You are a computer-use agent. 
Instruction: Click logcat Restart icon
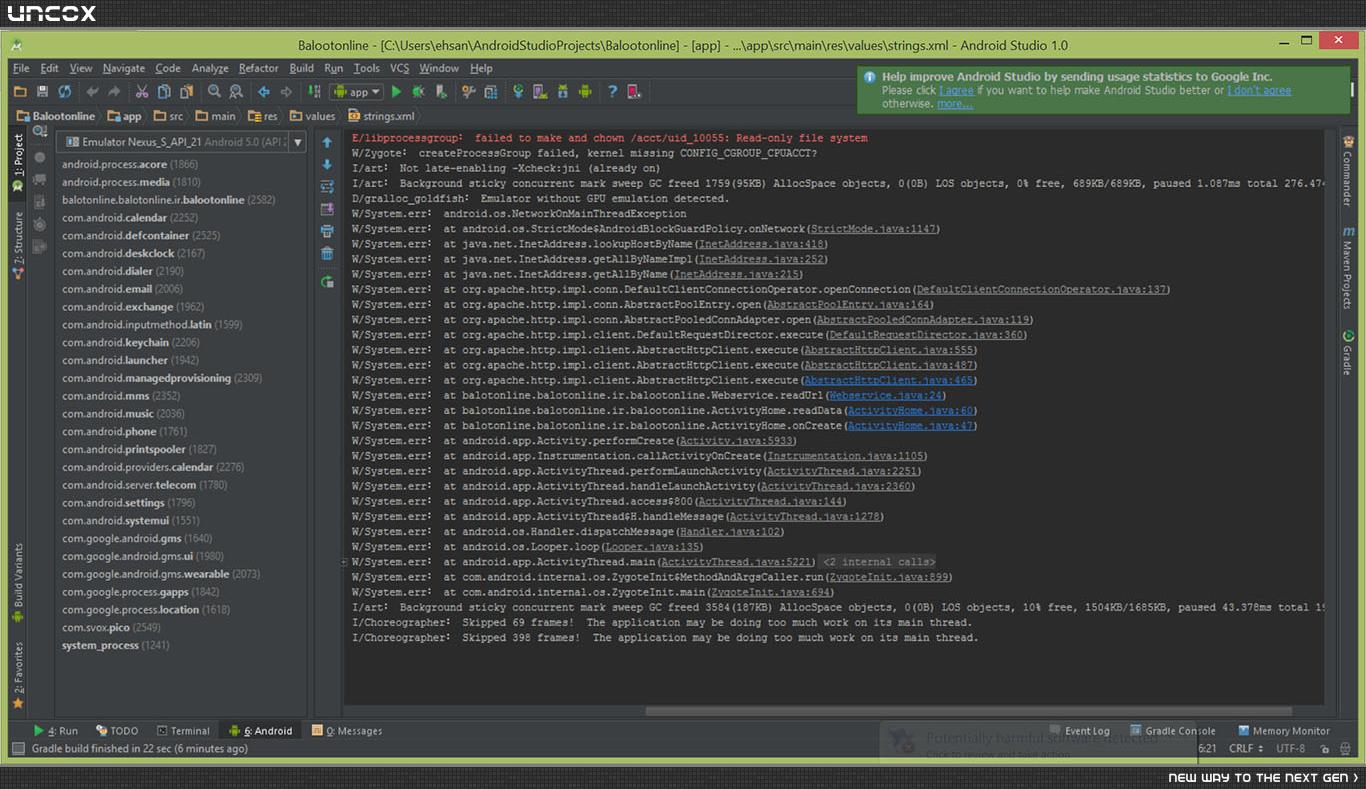(x=327, y=282)
